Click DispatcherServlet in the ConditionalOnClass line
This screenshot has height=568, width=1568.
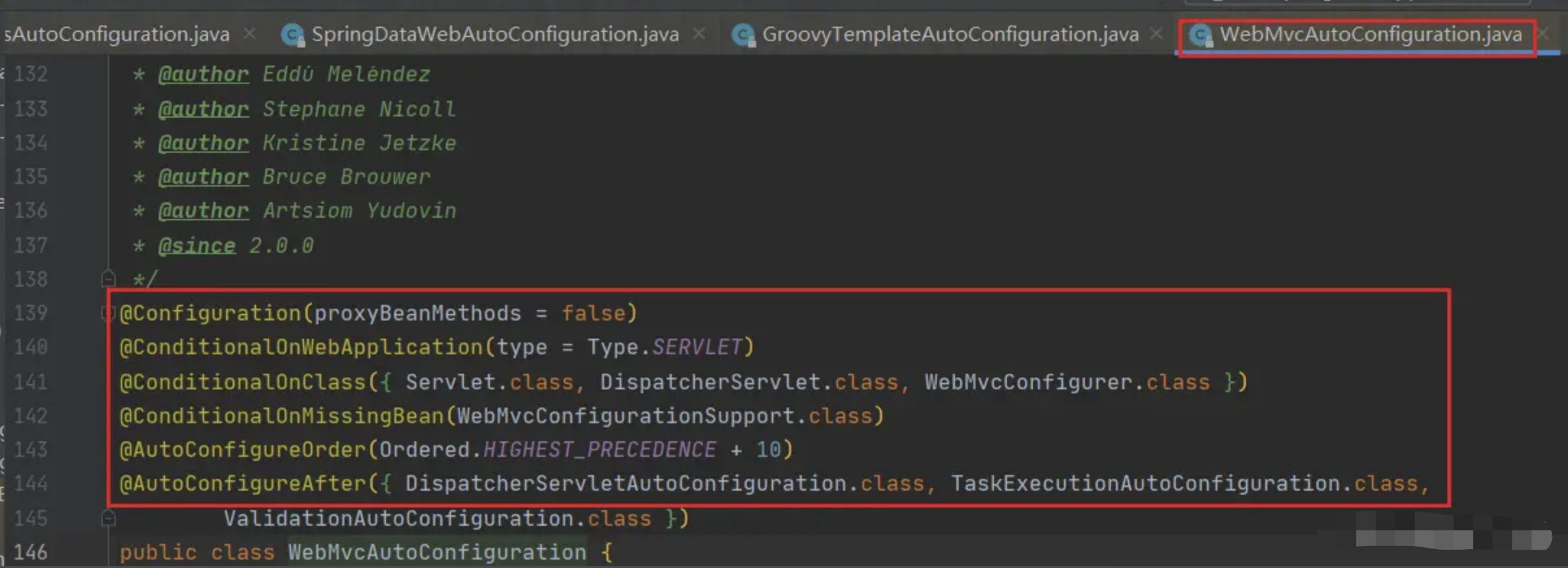tap(710, 382)
